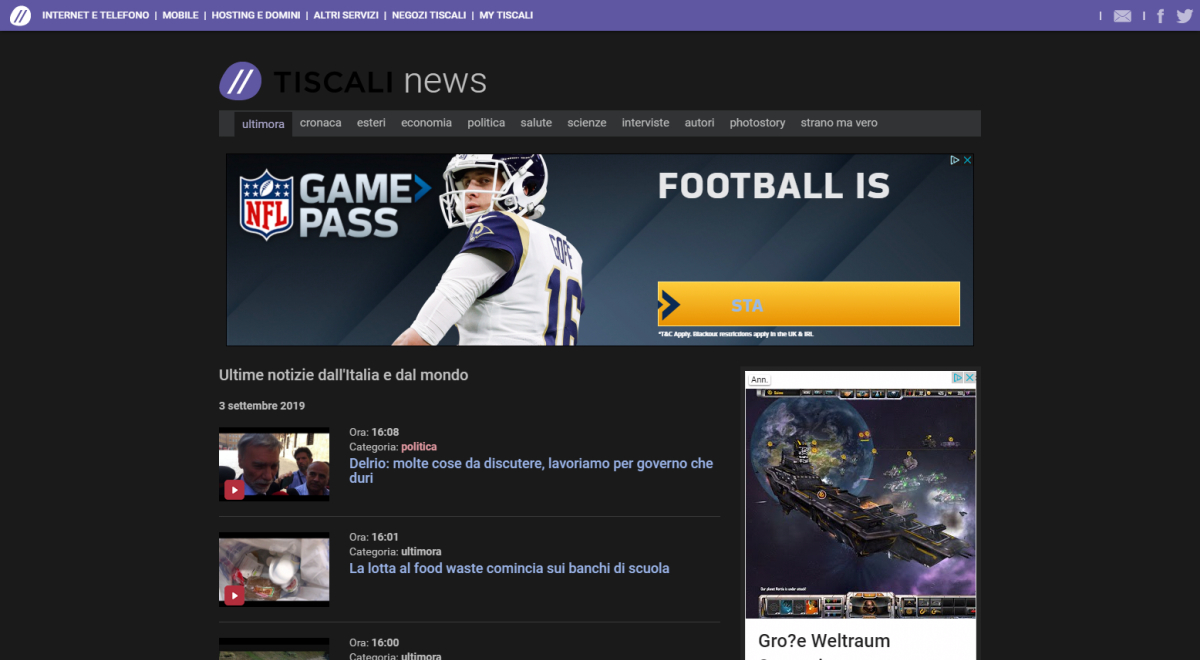Switch to the interviste tab
1200x660 pixels.
(x=646, y=123)
